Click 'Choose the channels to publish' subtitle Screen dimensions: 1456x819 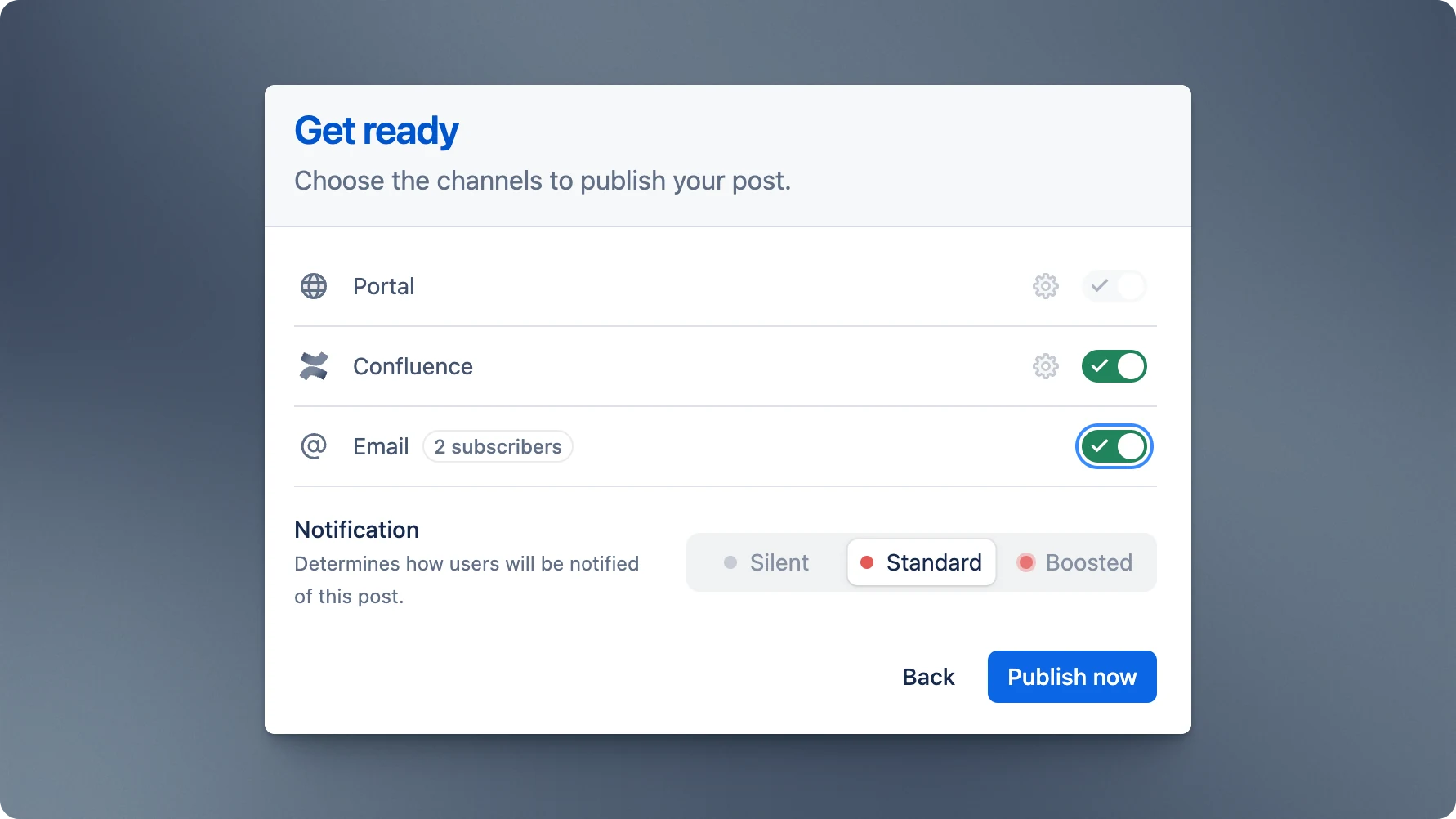(x=543, y=181)
